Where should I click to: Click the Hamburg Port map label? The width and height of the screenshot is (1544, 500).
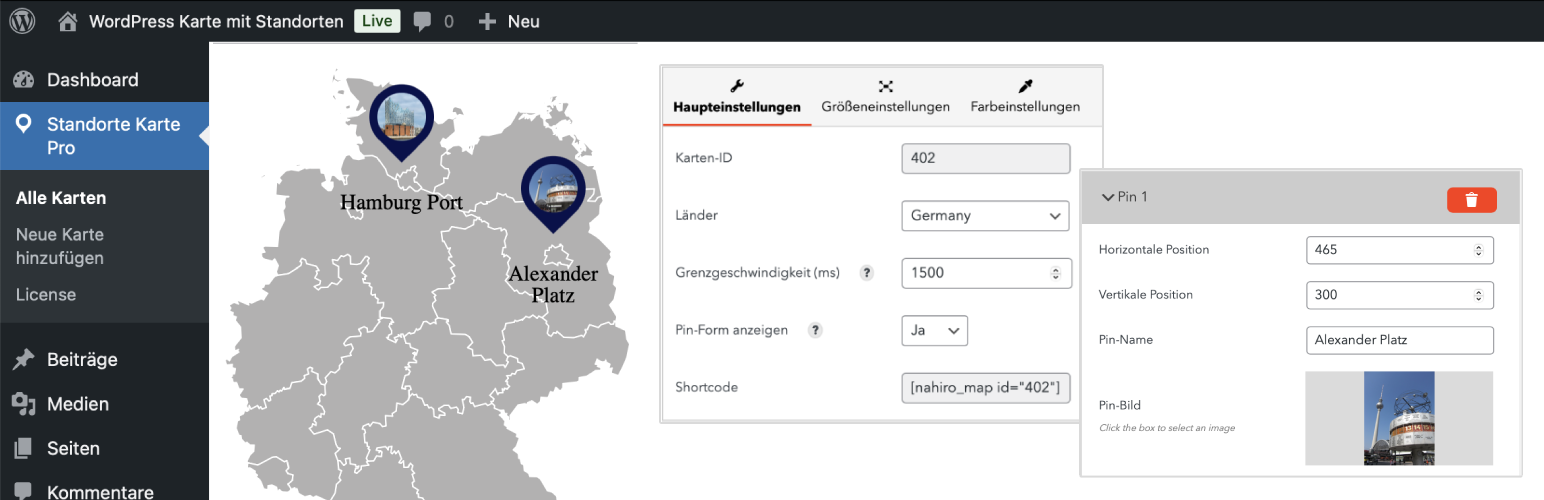coord(401,203)
